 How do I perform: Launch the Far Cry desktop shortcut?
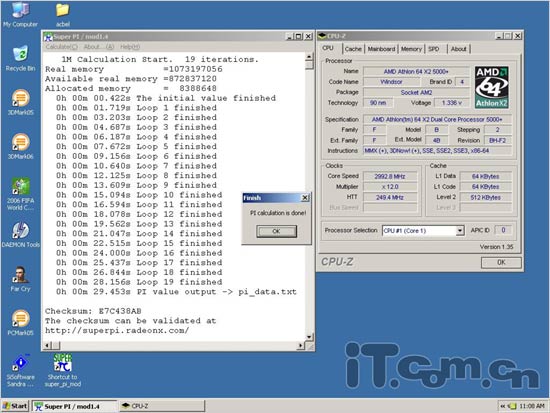20,279
